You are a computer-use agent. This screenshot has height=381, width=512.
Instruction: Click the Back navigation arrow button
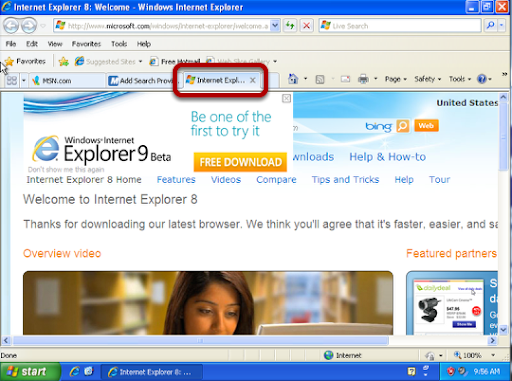click(11, 26)
